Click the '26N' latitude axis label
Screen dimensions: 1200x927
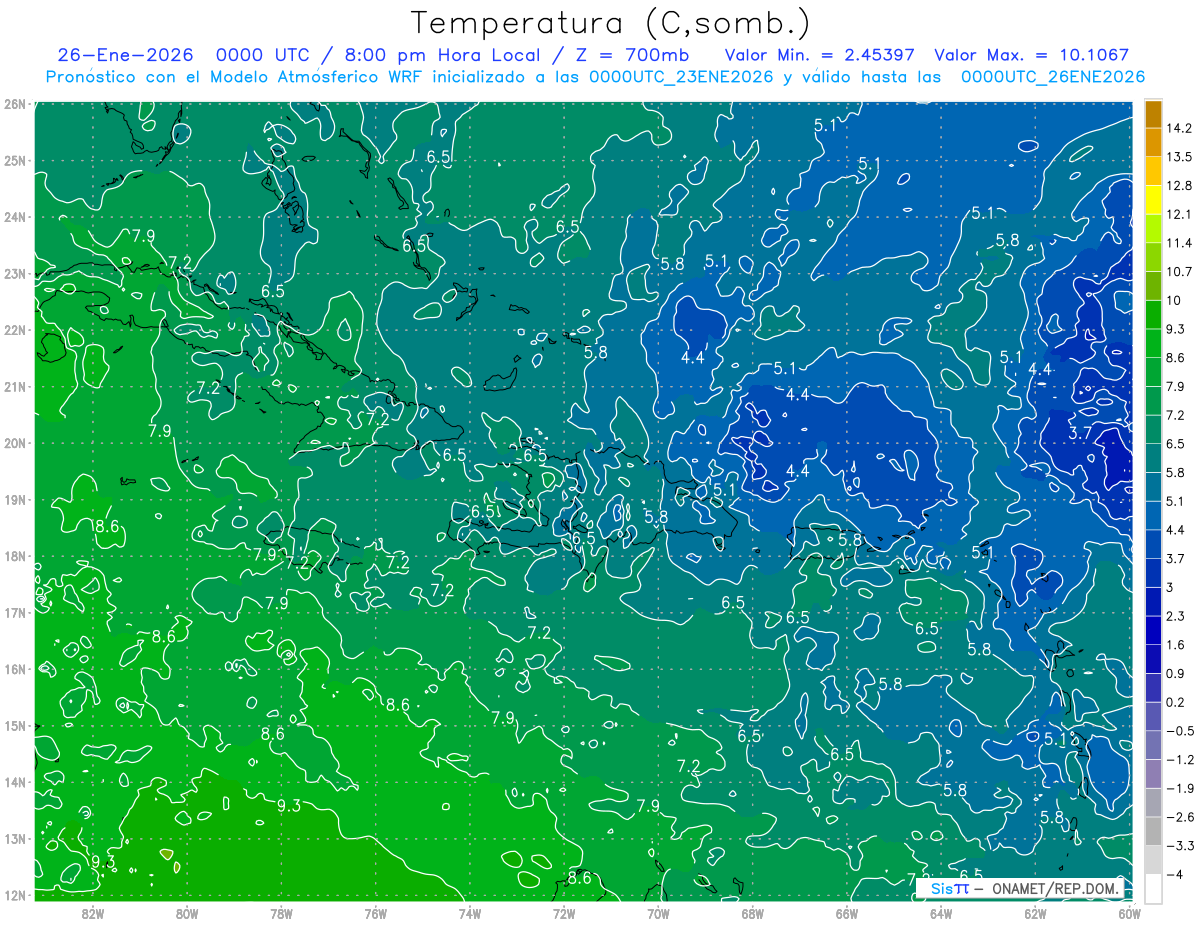point(15,104)
